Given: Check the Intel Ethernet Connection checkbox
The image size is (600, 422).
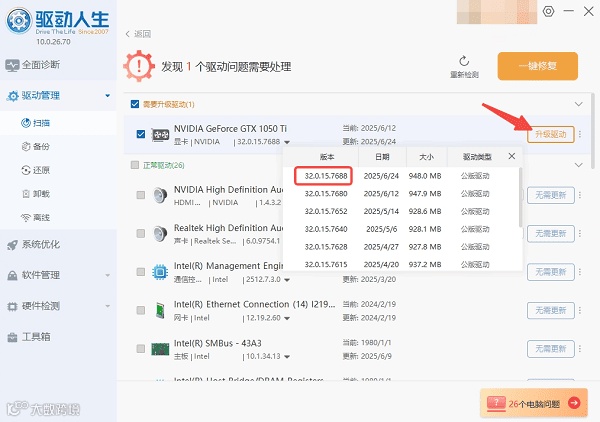Looking at the screenshot, I should (141, 310).
